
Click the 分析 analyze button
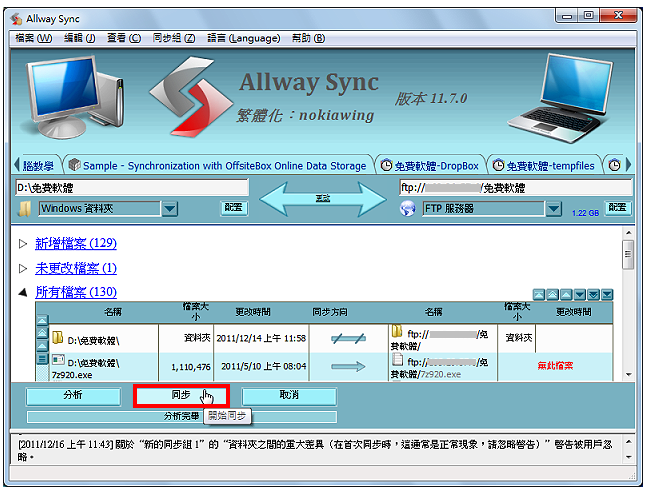tap(73, 396)
